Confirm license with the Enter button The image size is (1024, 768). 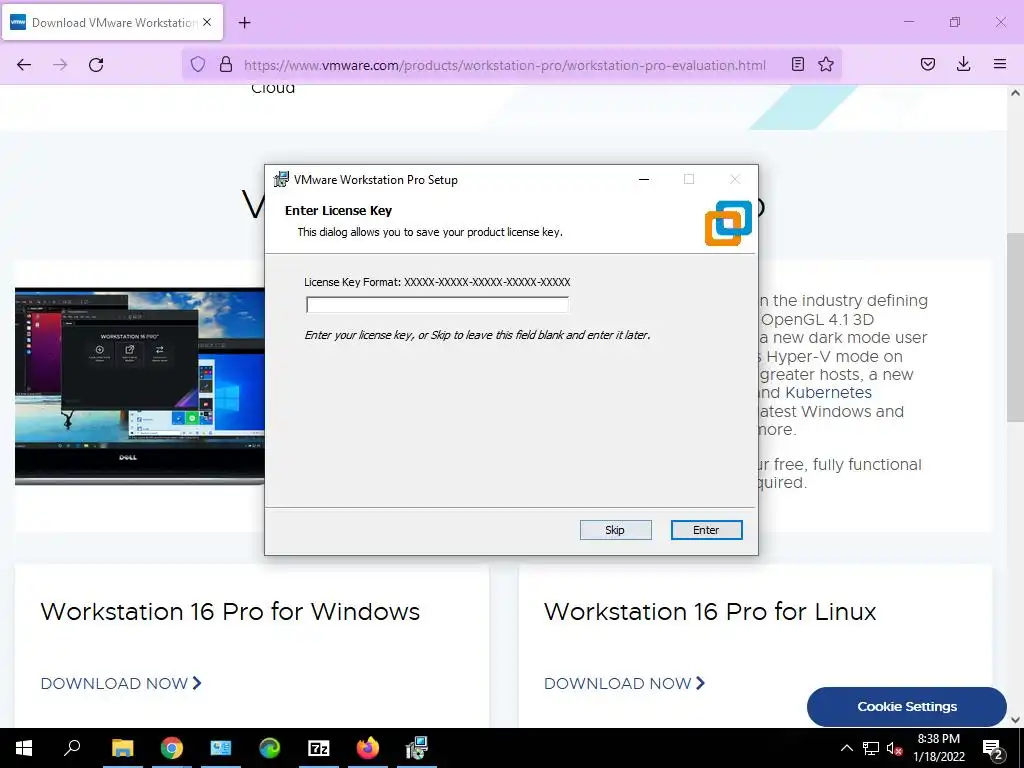point(706,530)
